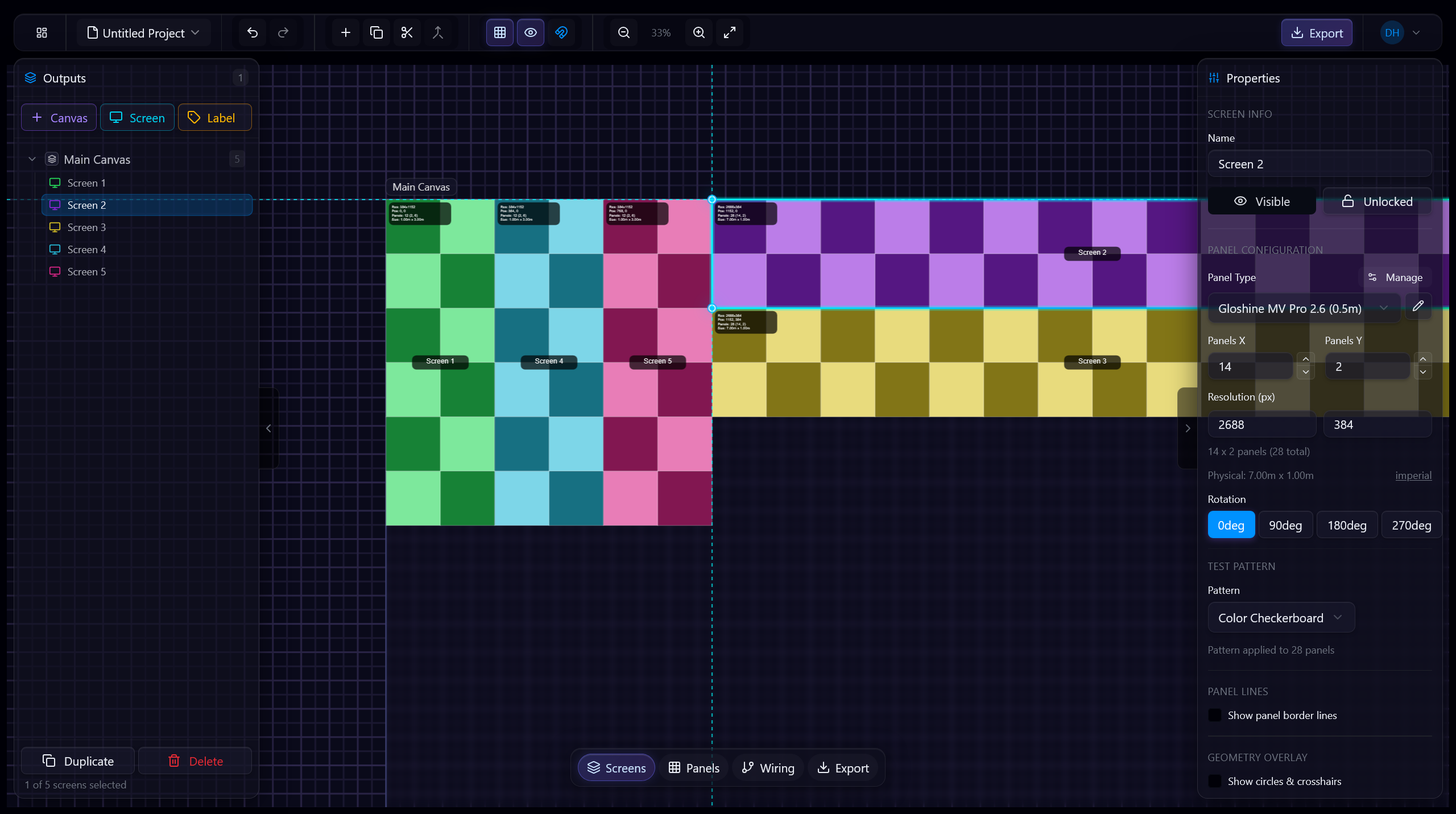This screenshot has height=814, width=1456.
Task: Switch units via the imperial link
Action: coord(1413,475)
